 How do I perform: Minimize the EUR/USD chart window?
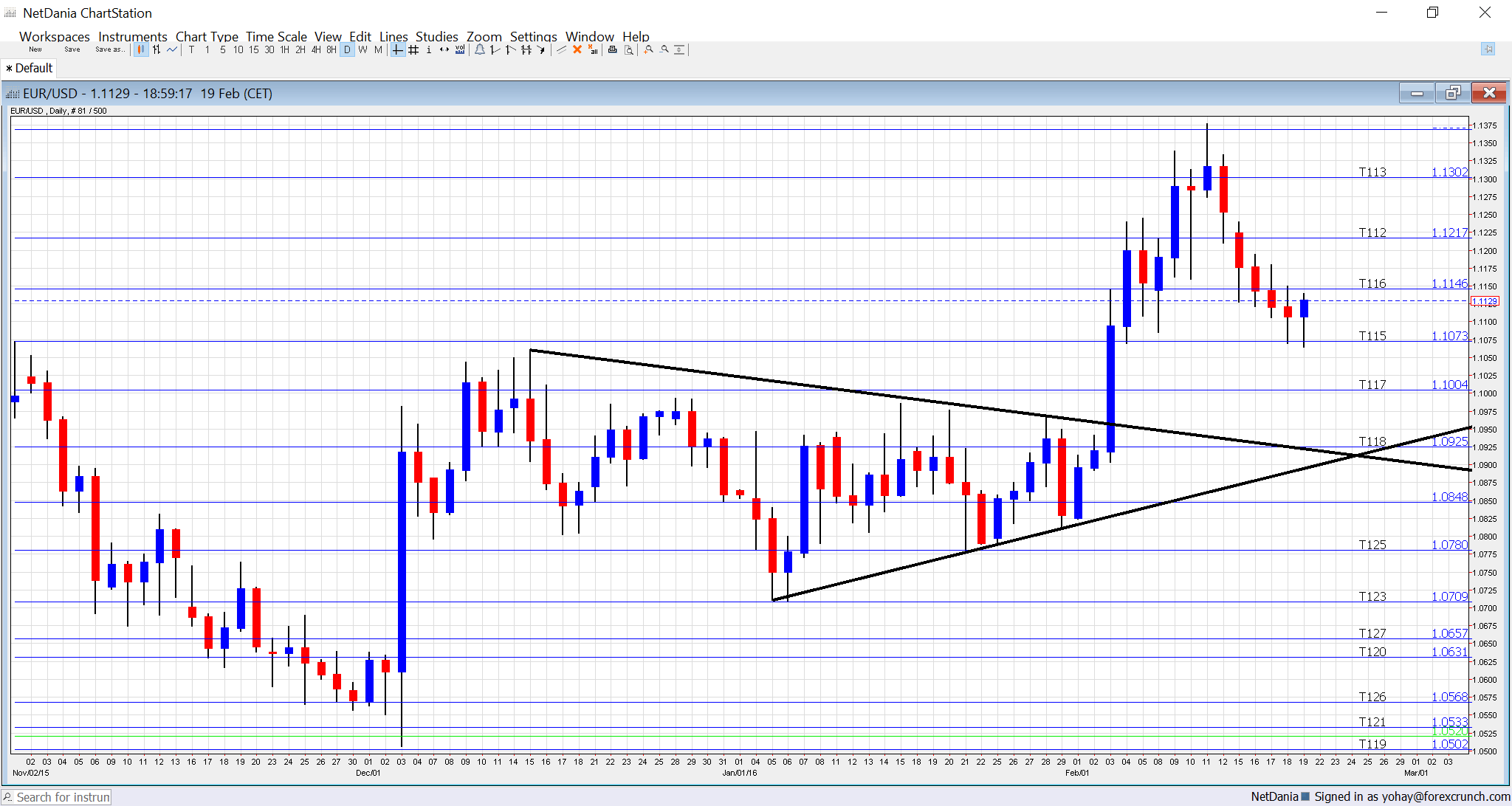[1417, 93]
